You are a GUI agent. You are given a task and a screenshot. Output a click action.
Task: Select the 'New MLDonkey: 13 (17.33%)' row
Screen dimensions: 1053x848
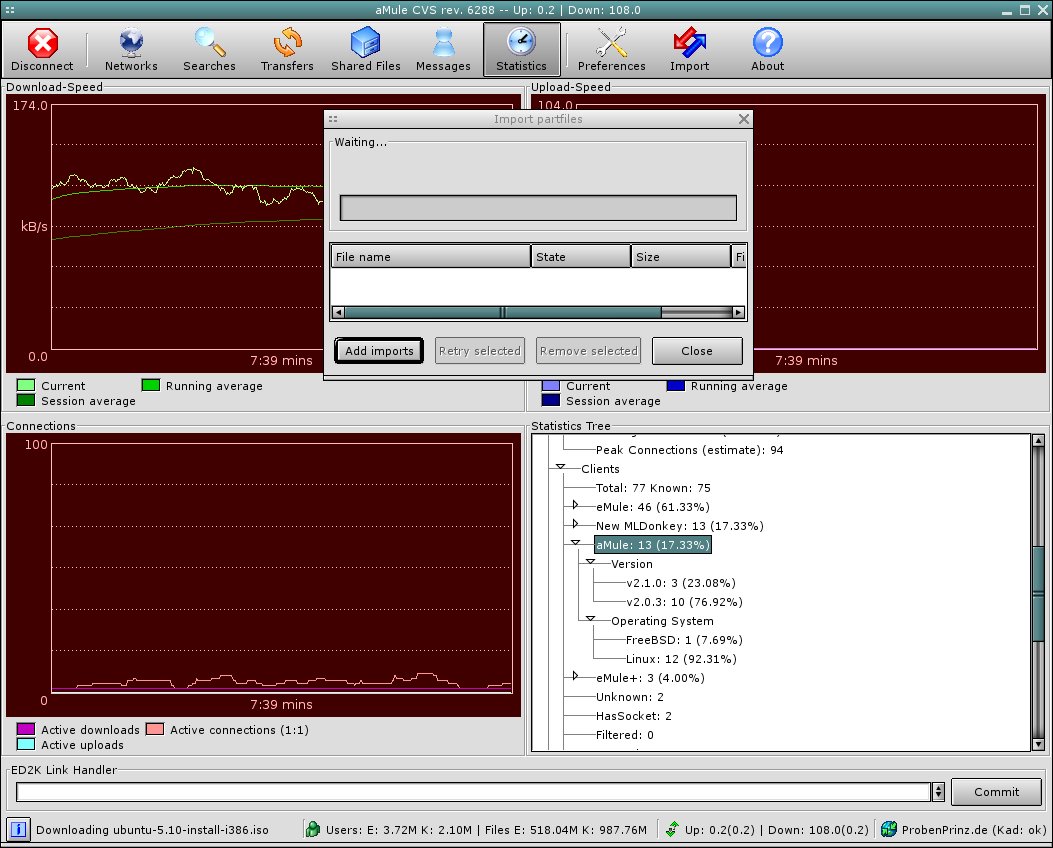(x=679, y=526)
